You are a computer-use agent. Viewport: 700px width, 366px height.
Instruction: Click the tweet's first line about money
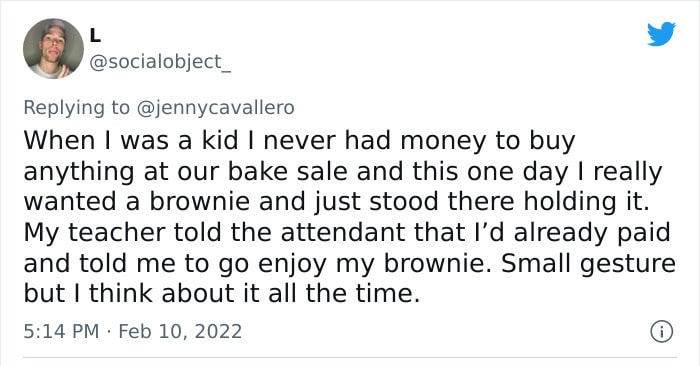click(x=299, y=141)
